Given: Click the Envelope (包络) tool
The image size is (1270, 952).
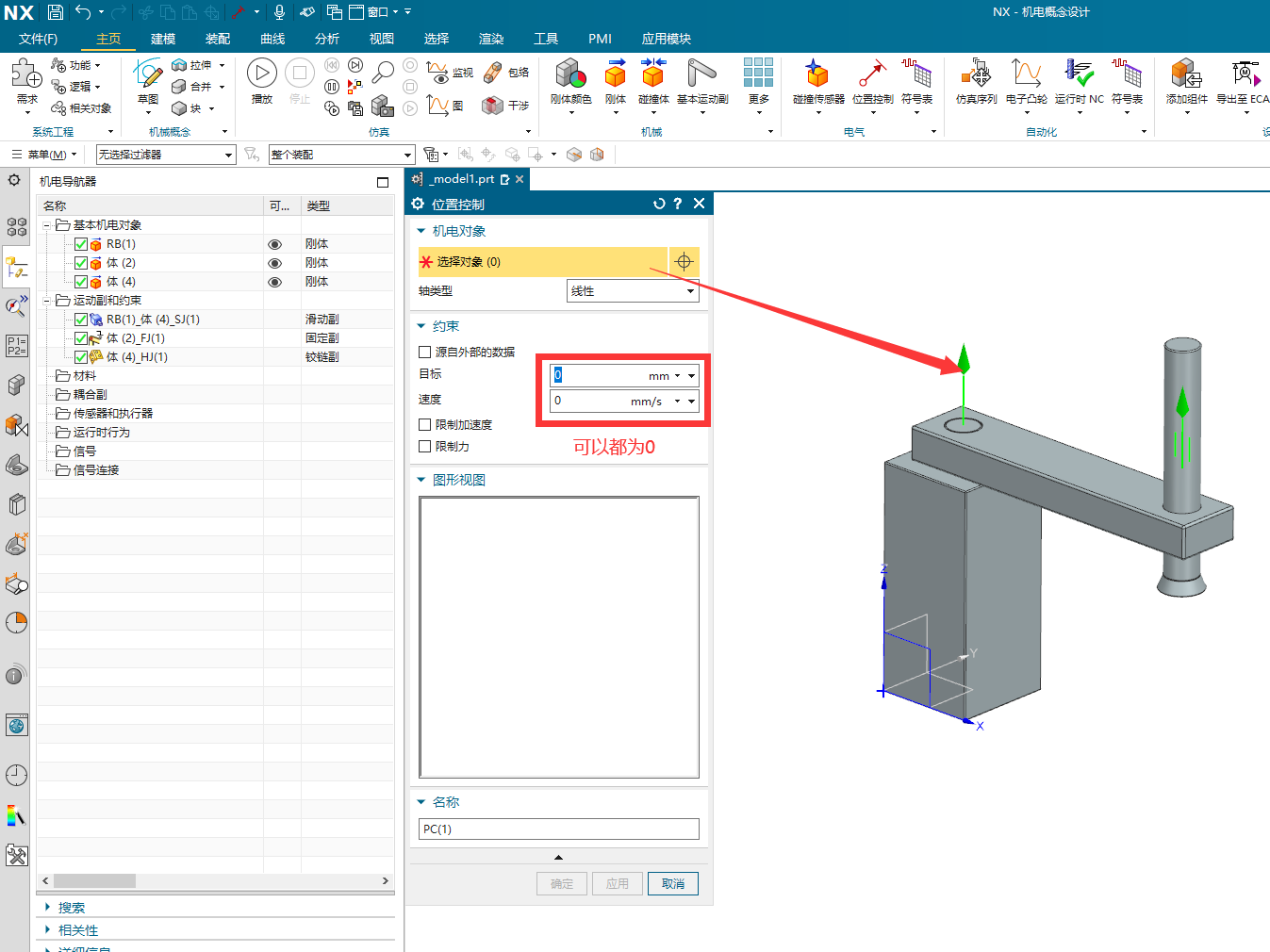Looking at the screenshot, I should tap(505, 72).
